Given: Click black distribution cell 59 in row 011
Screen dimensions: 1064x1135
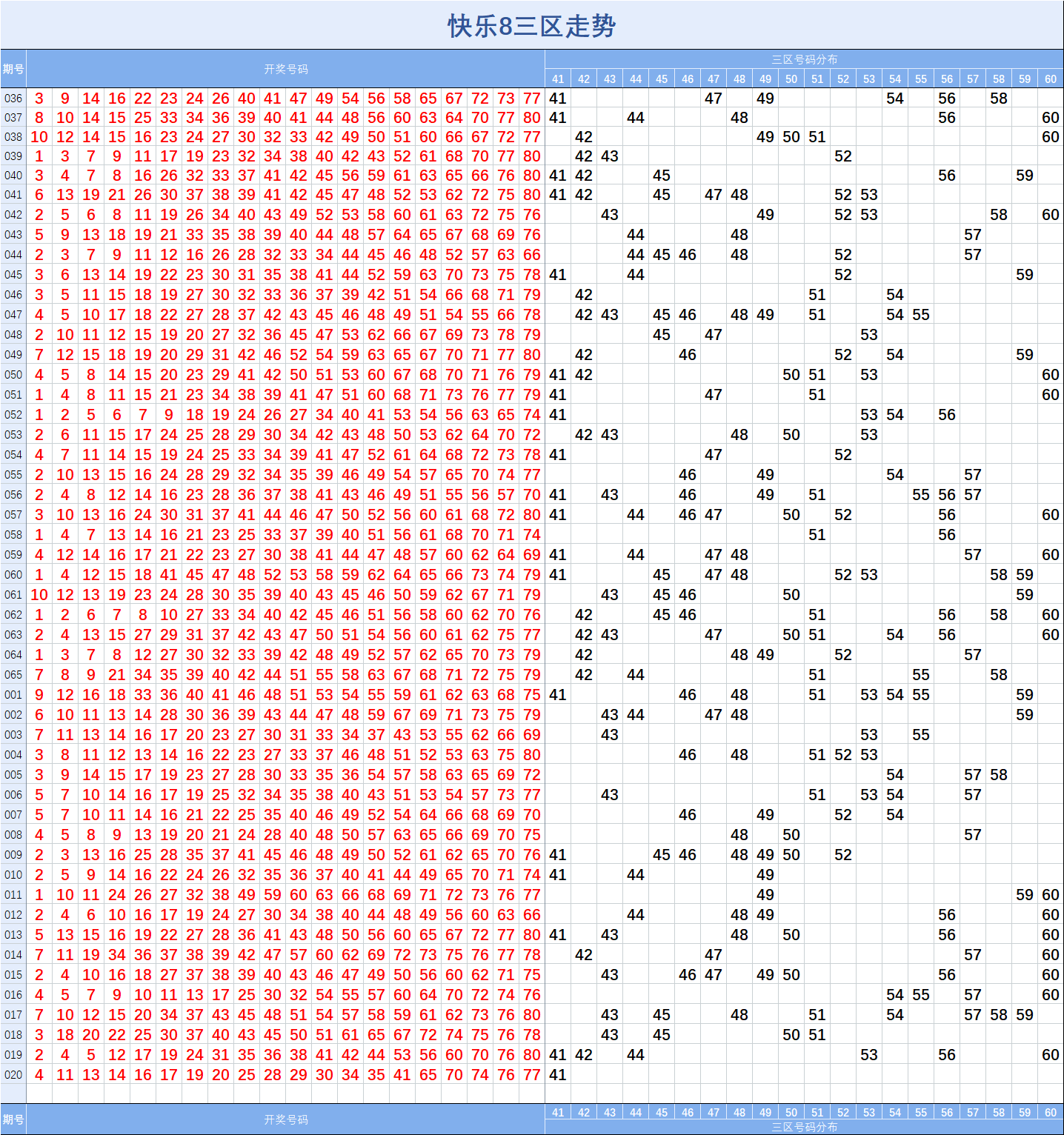Looking at the screenshot, I should click(x=1025, y=895).
